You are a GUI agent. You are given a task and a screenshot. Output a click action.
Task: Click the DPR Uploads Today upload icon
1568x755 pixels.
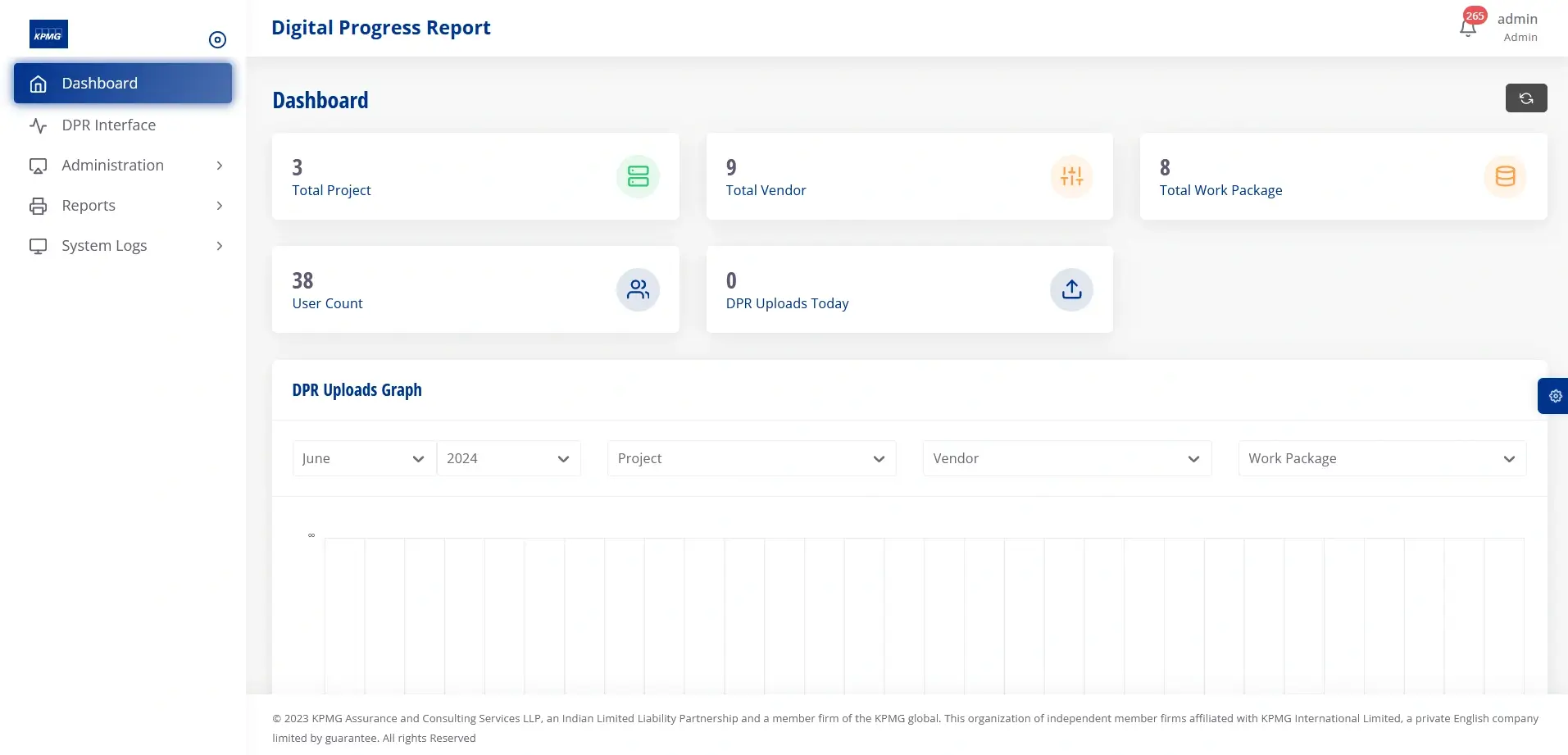click(x=1071, y=289)
